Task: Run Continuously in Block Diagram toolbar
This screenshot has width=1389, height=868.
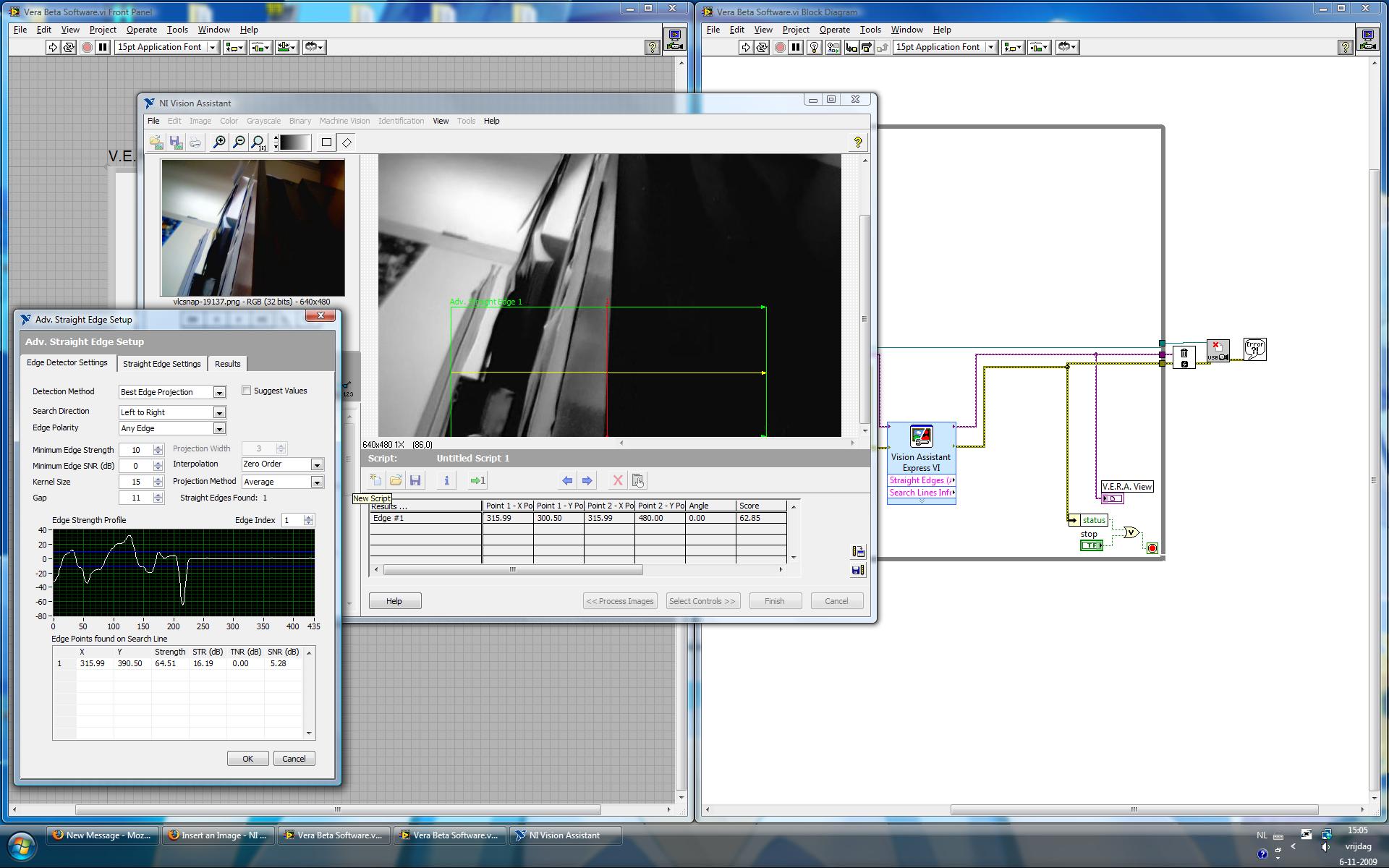Action: coord(763,47)
